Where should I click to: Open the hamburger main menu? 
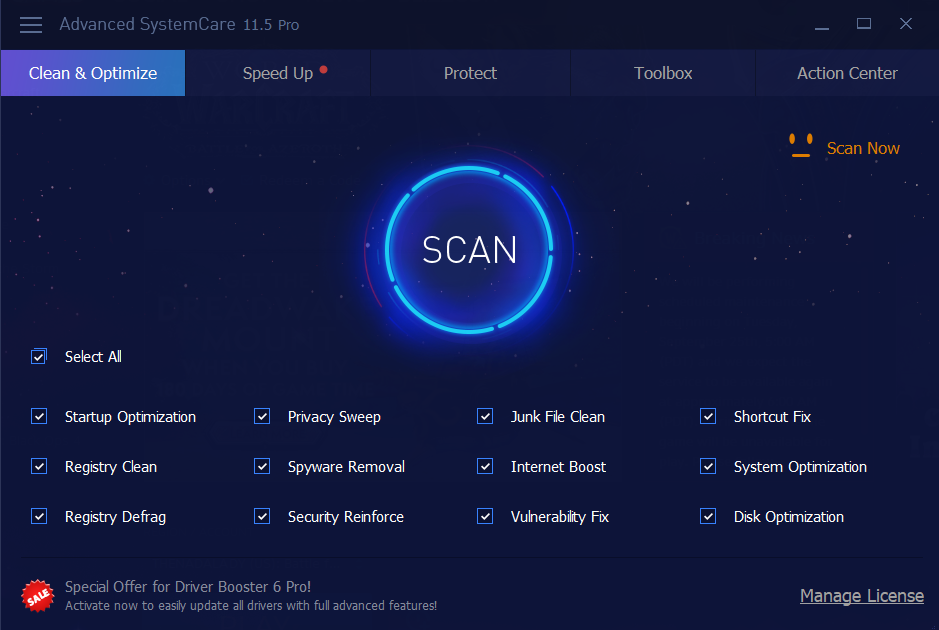31,25
